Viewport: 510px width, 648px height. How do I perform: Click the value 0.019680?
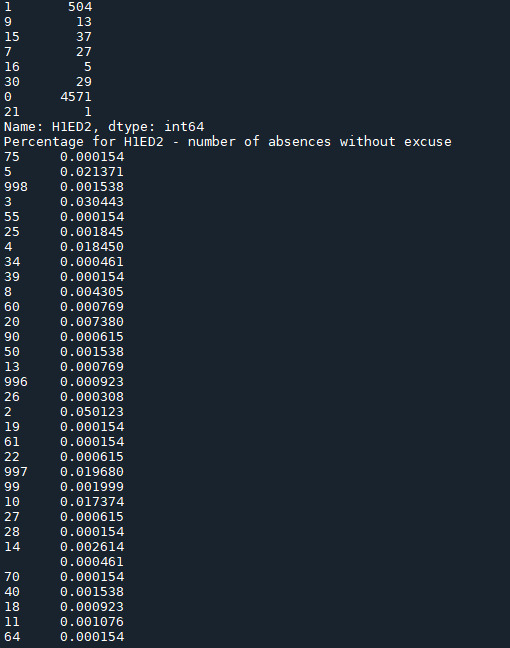(92, 472)
